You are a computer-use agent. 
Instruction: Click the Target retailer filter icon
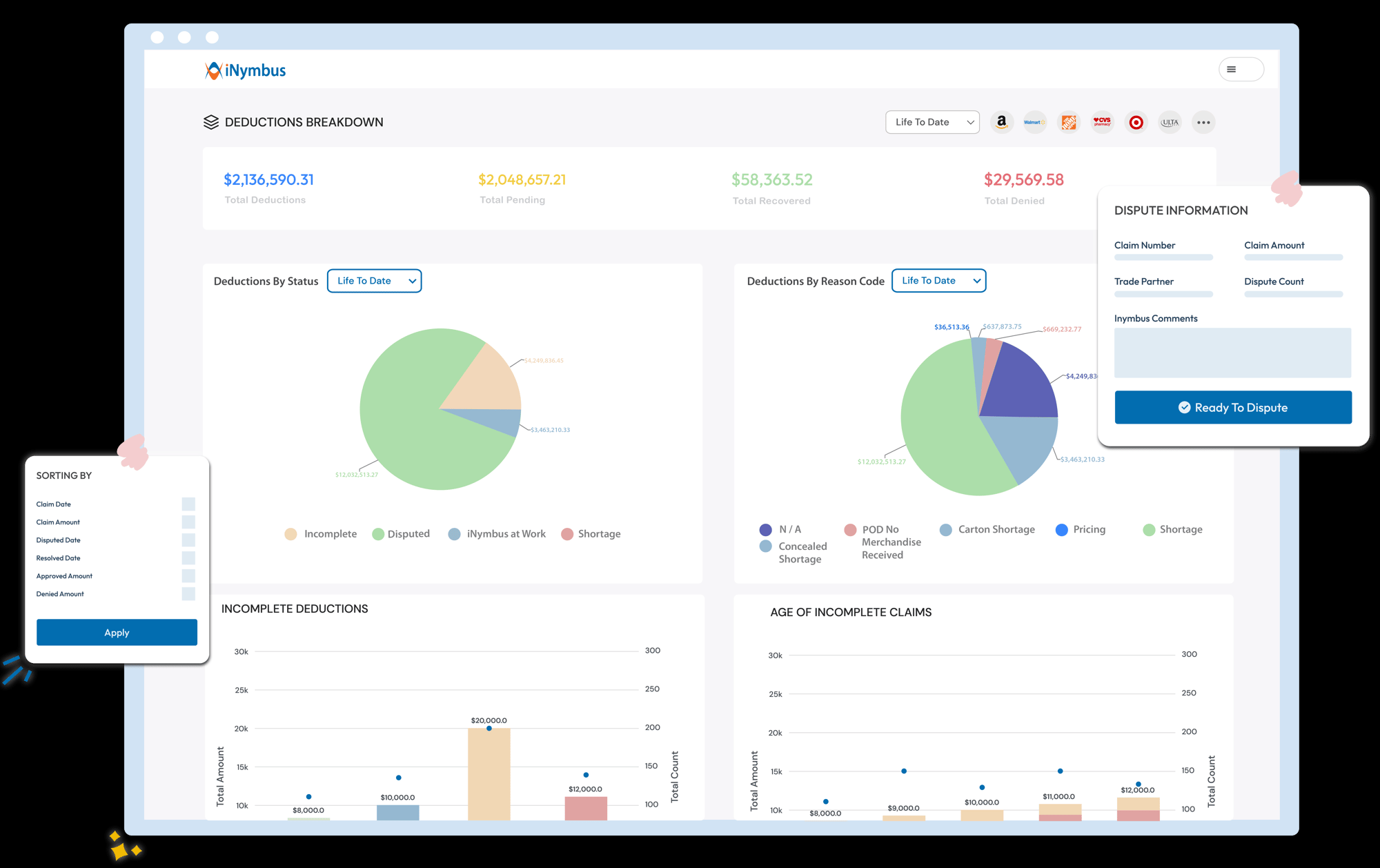click(x=1136, y=122)
